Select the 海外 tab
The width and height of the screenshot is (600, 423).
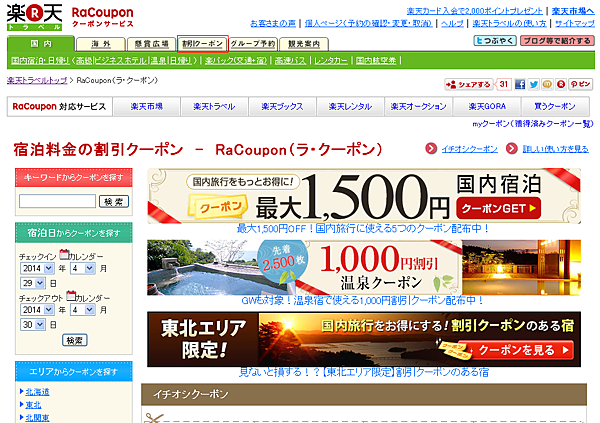pos(101,44)
